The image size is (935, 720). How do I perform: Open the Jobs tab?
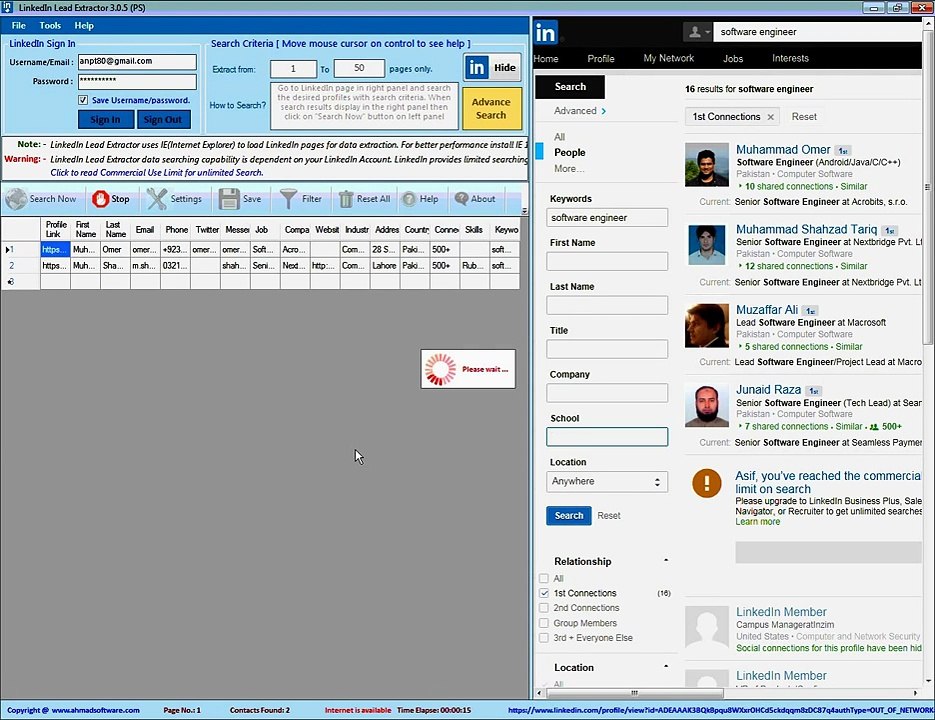[733, 58]
